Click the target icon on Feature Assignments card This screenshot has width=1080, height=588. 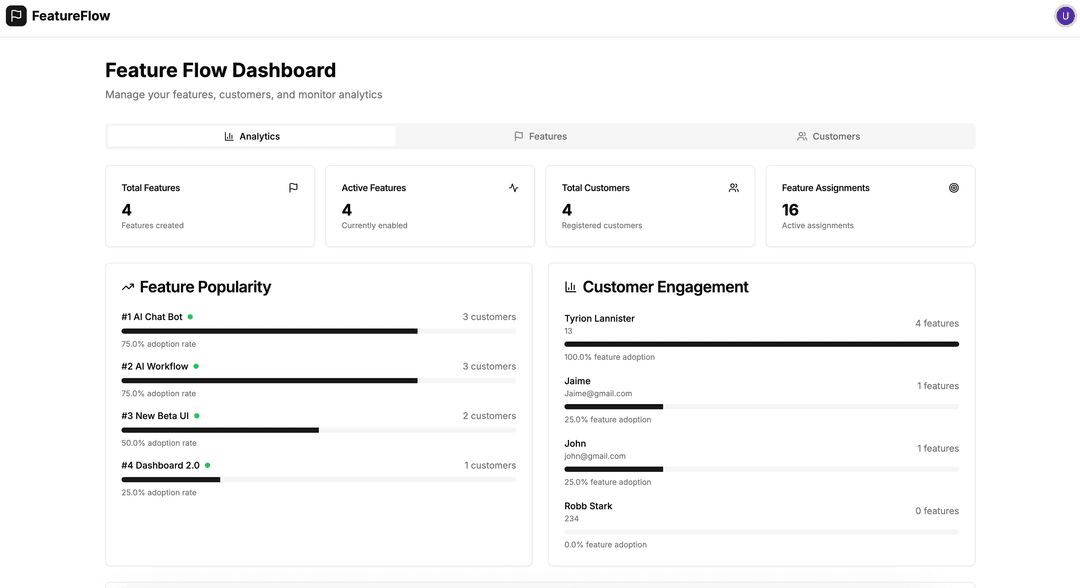(953, 187)
